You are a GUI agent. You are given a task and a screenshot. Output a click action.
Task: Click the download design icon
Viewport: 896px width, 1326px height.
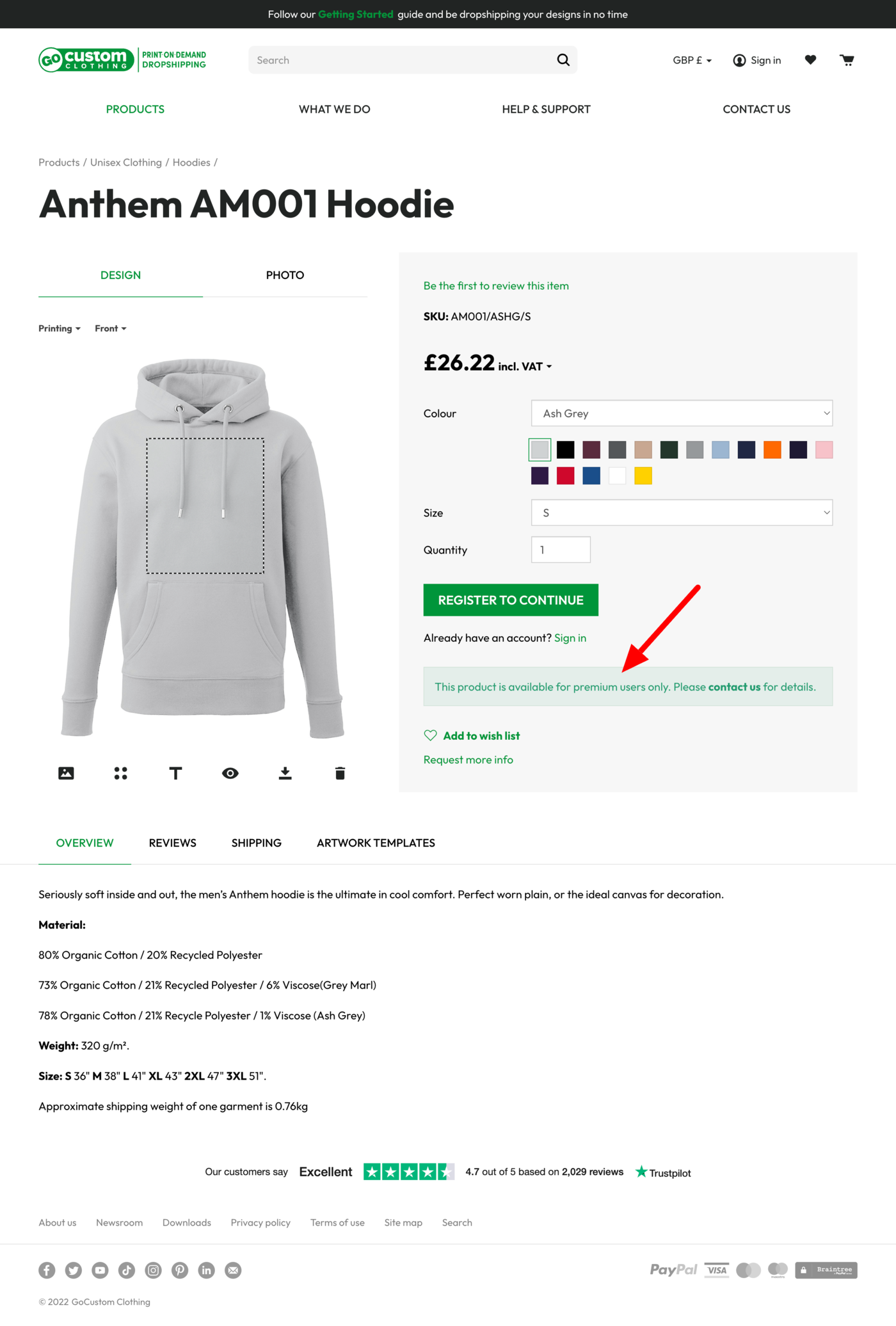point(285,773)
